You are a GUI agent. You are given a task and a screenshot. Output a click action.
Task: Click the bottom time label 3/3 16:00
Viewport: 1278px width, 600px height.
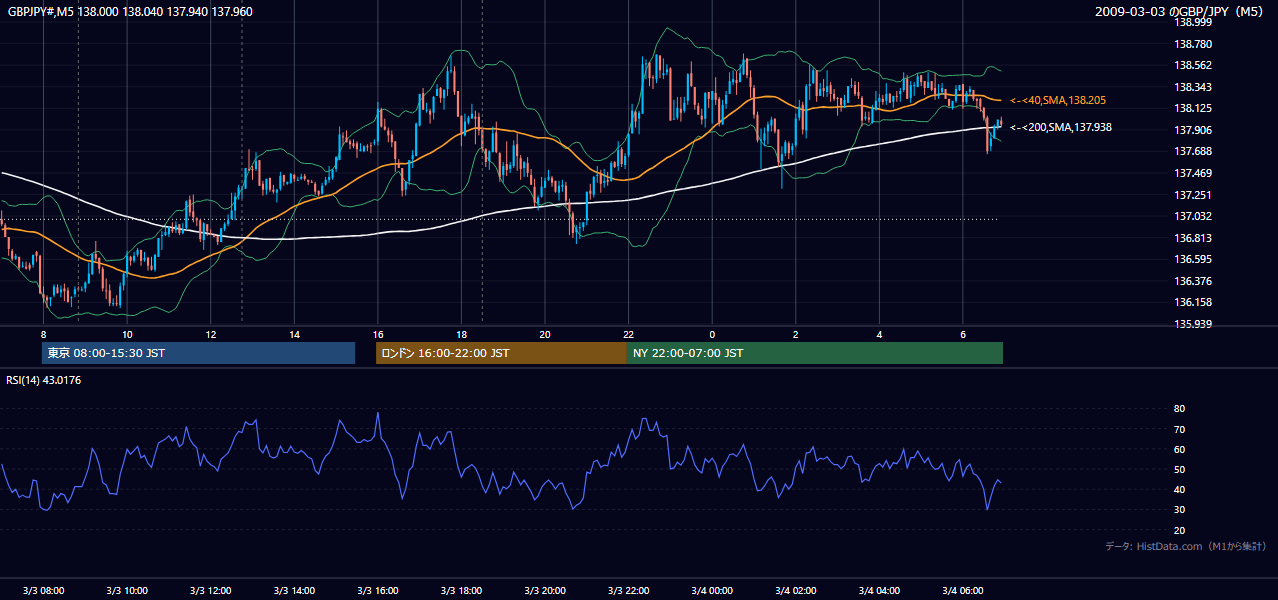pyautogui.click(x=378, y=590)
